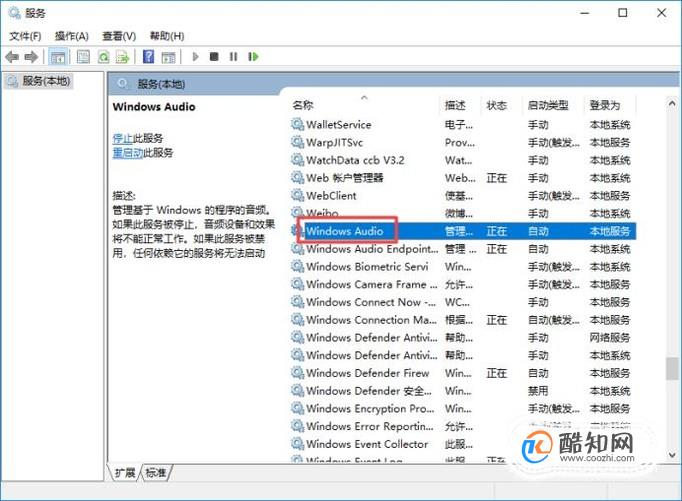The height and width of the screenshot is (501, 682).
Task: Click the gear icon beside WebClient
Action: coord(298,196)
